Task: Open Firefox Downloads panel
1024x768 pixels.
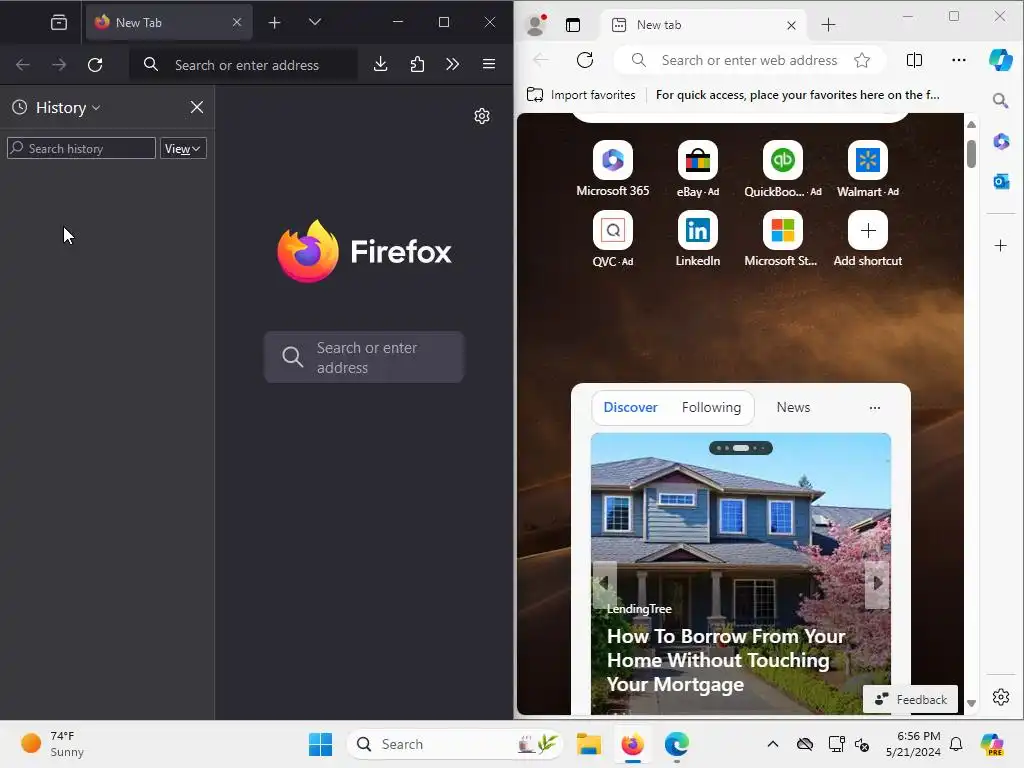Action: pos(380,64)
